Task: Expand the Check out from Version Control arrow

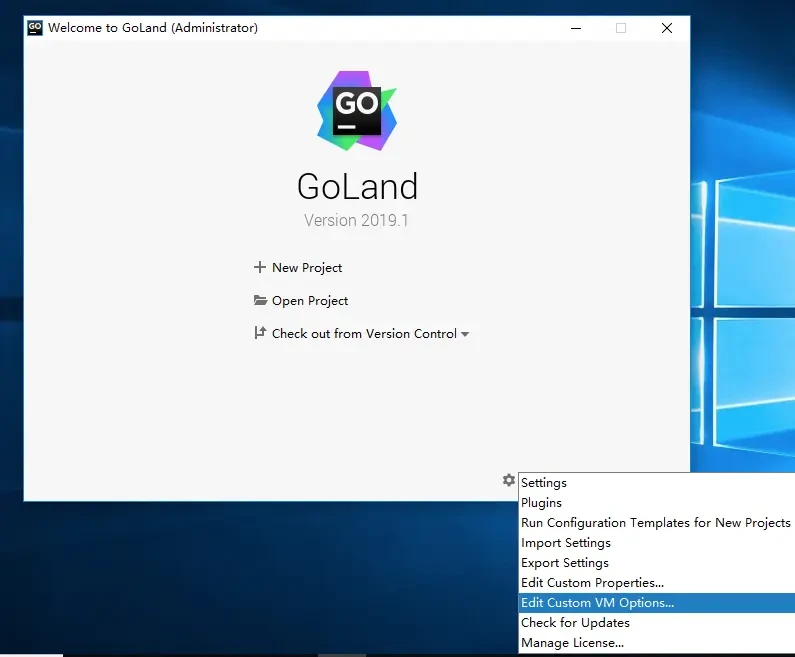Action: (x=465, y=335)
